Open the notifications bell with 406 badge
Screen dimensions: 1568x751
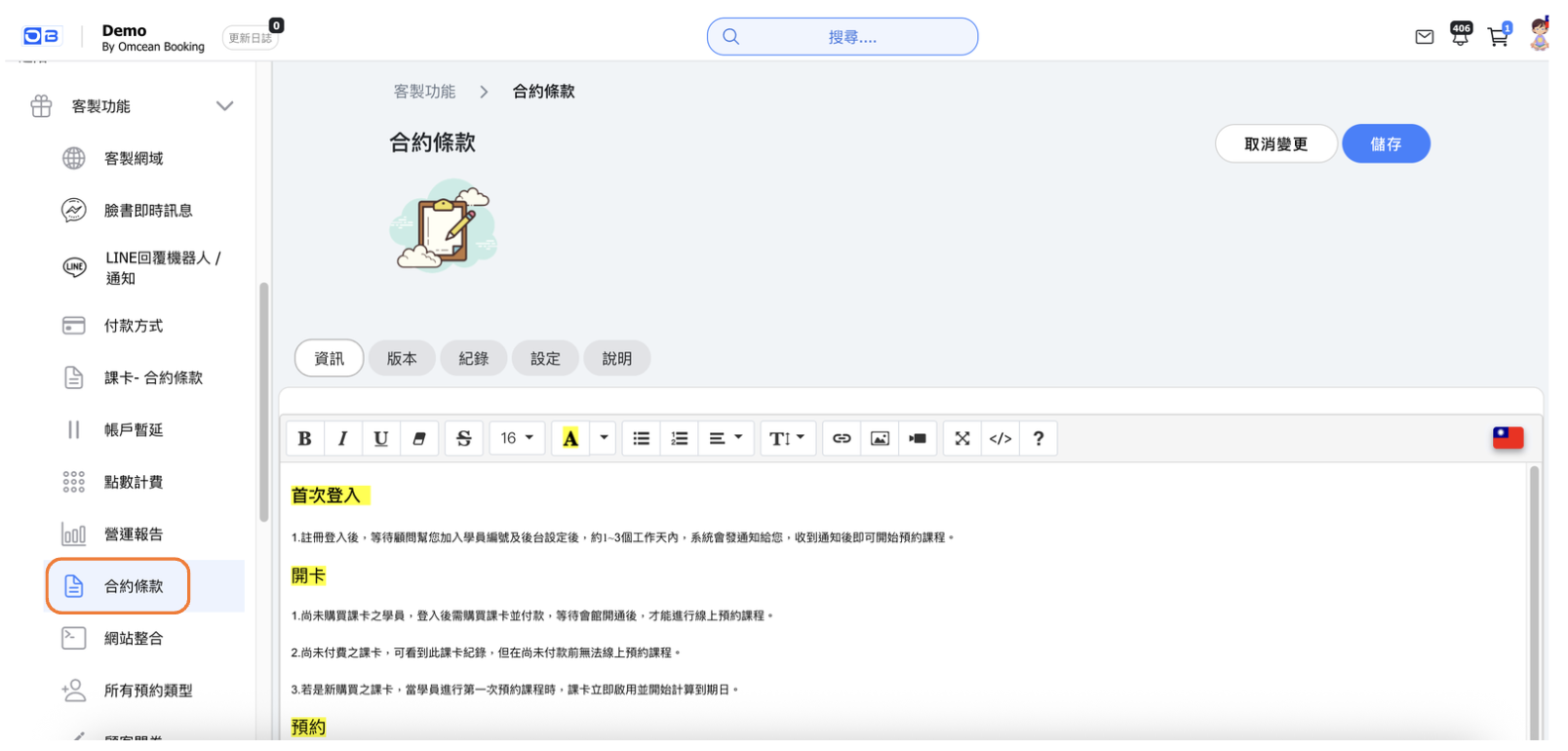(1460, 36)
